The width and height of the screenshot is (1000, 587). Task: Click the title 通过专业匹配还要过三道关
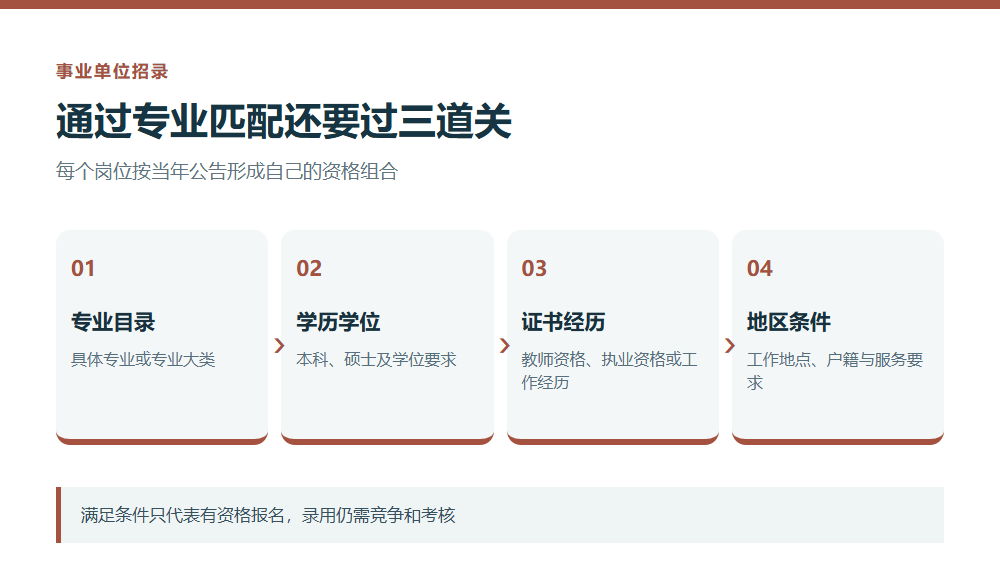click(x=284, y=121)
